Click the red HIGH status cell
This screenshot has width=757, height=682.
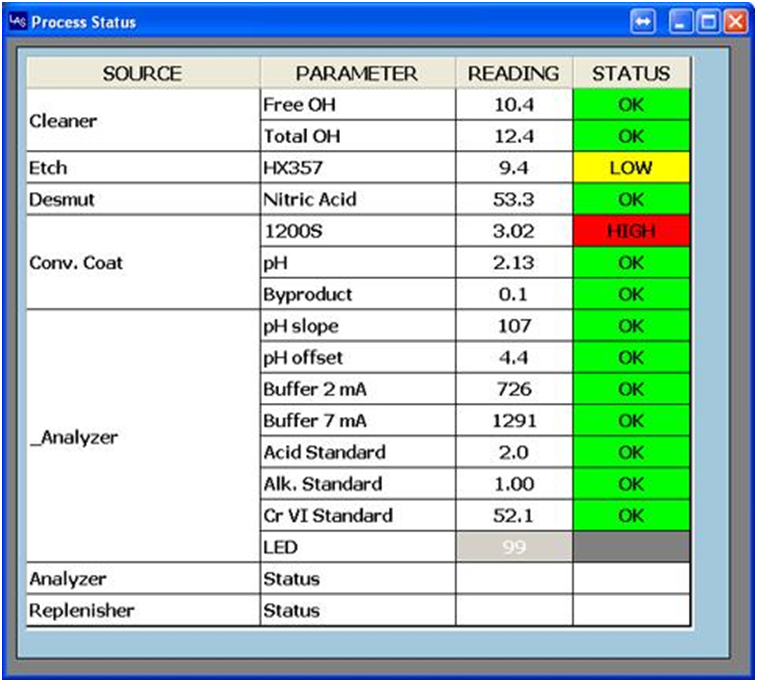point(631,231)
